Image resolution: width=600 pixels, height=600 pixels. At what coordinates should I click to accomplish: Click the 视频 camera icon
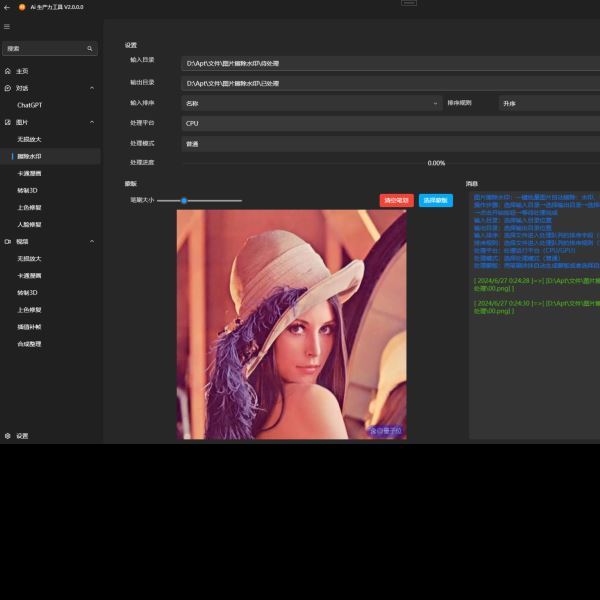pos(8,242)
